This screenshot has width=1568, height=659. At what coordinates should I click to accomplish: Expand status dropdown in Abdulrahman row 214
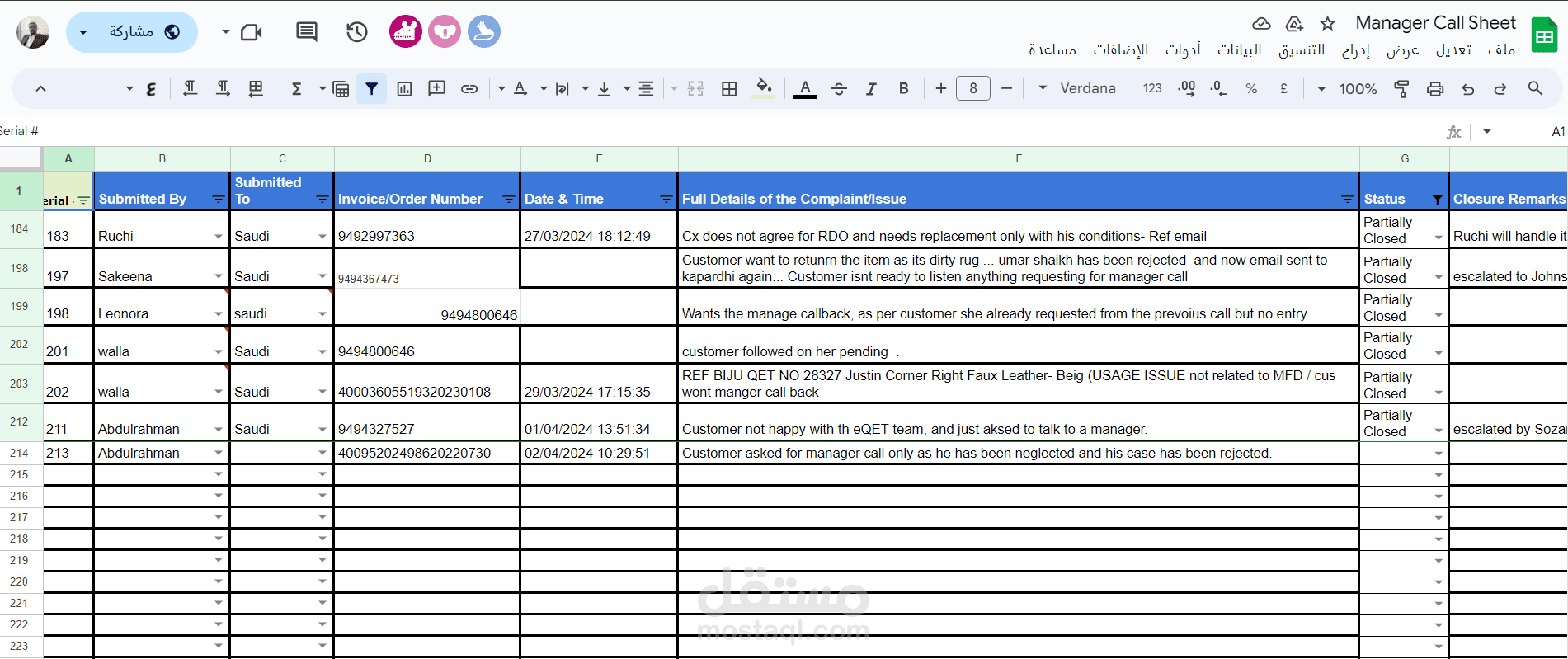(1439, 454)
